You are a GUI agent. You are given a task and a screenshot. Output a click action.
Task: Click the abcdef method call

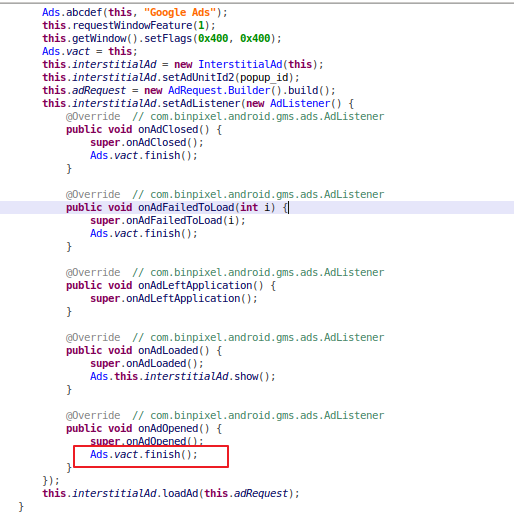click(84, 12)
